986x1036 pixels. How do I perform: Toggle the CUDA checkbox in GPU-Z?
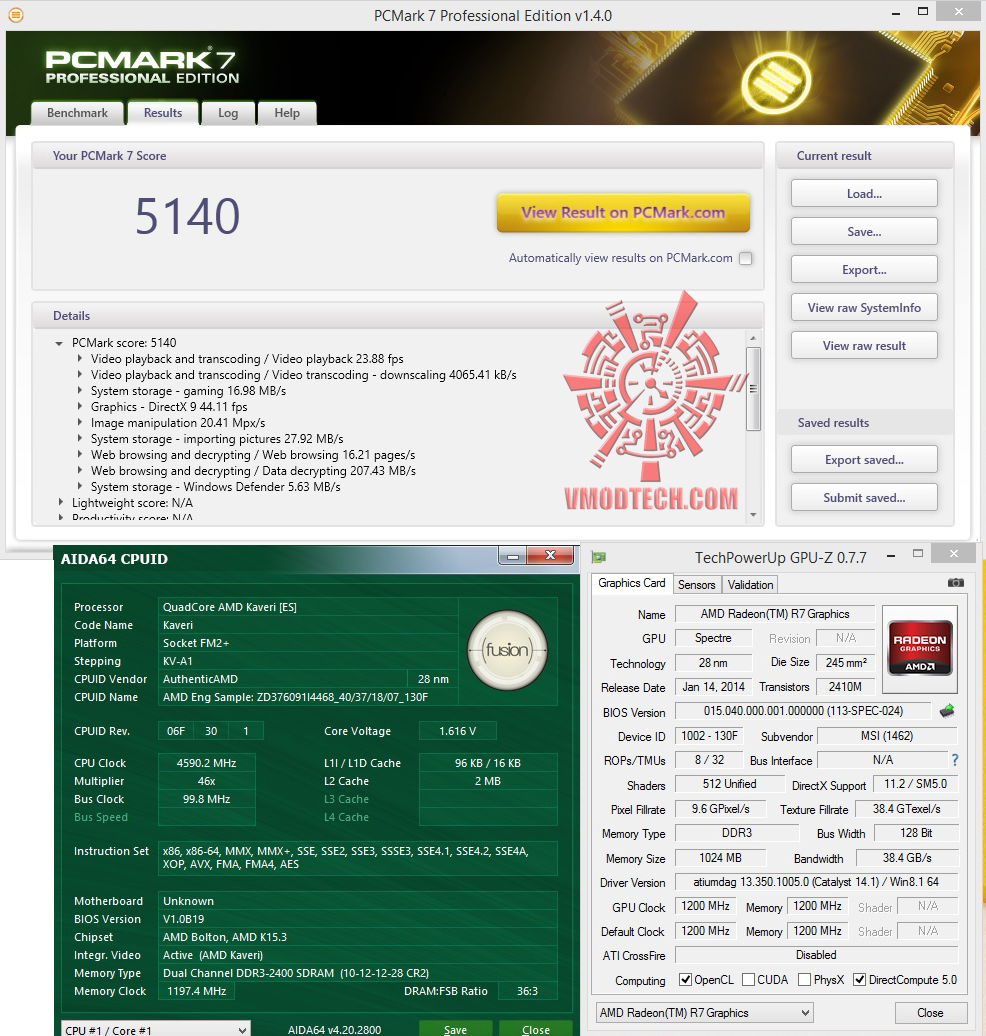(x=748, y=979)
